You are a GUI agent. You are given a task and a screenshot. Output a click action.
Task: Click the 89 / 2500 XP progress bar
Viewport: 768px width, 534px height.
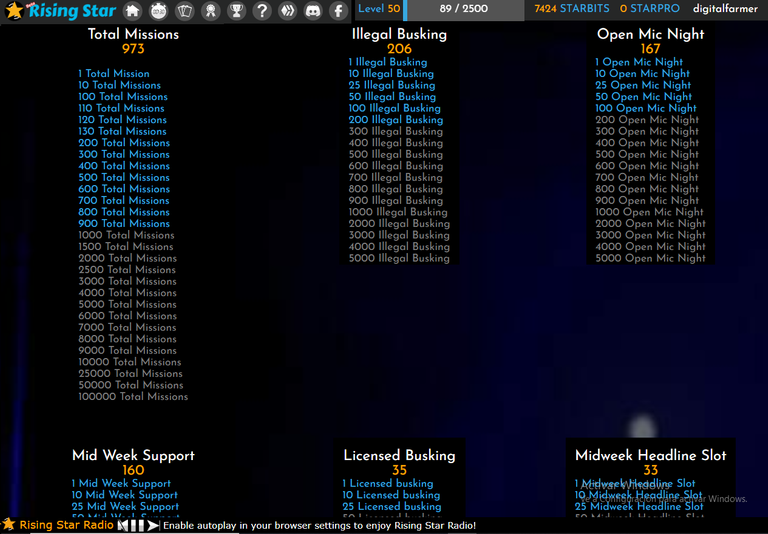(463, 9)
